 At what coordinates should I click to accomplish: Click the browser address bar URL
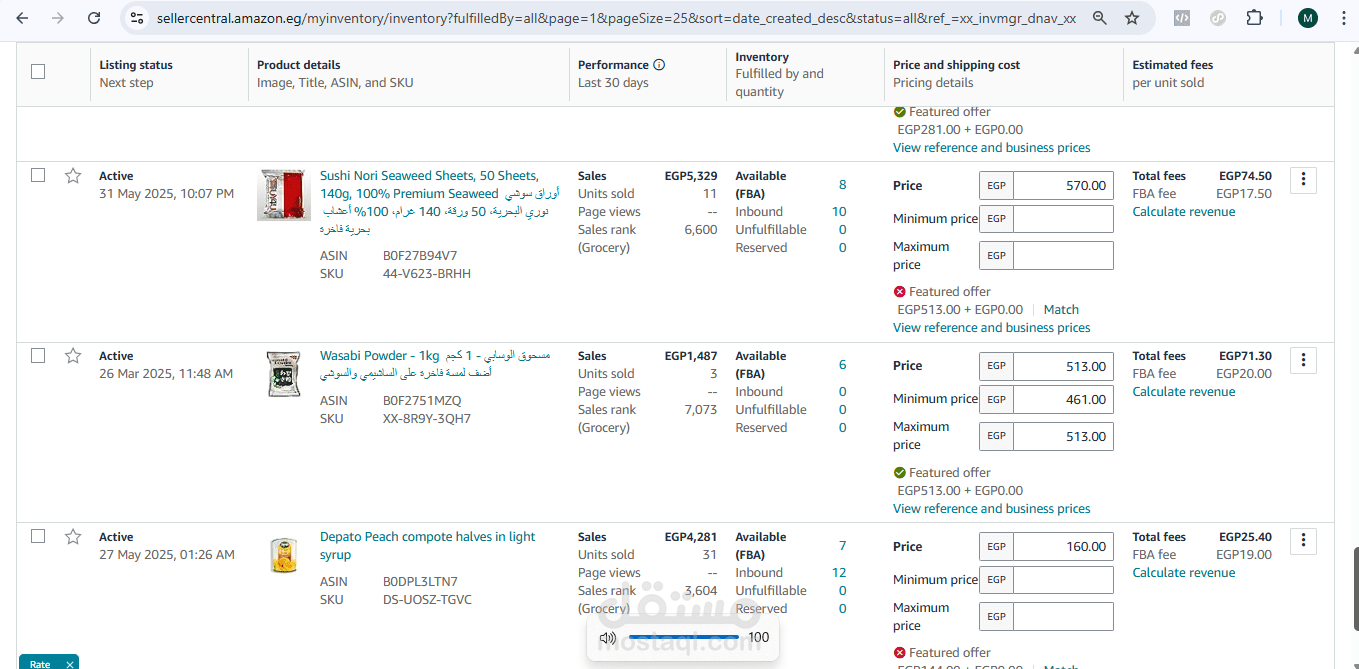(616, 18)
